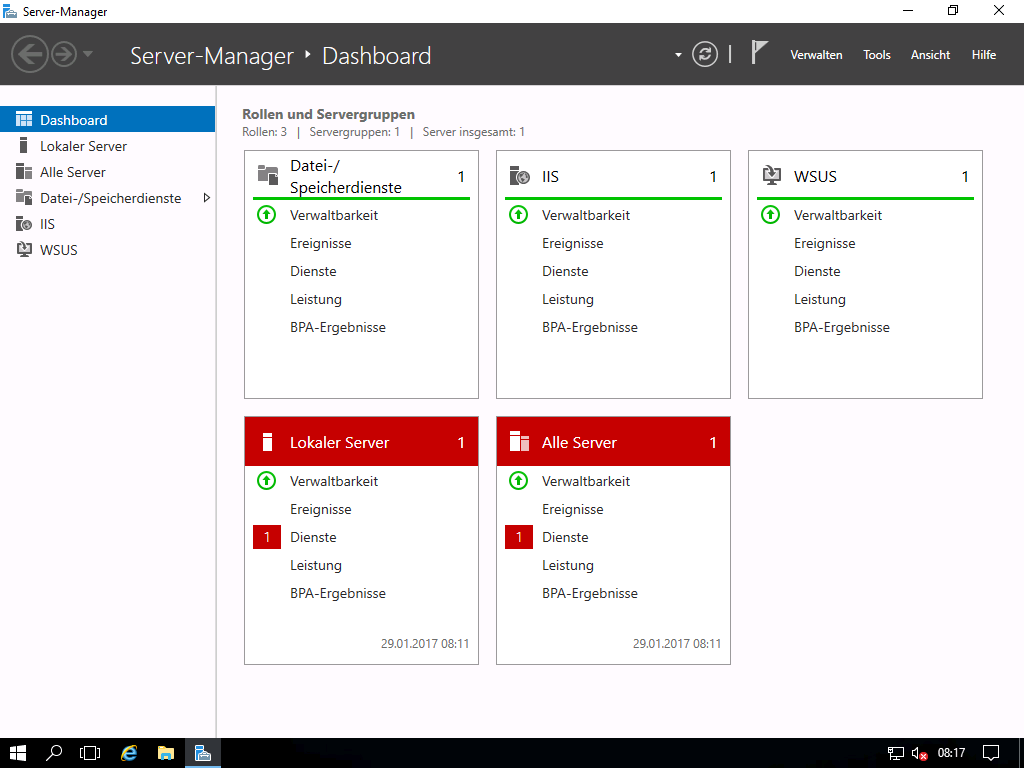Screen dimensions: 1024x768
Task: Open the Hilfe menu
Action: [x=984, y=55]
